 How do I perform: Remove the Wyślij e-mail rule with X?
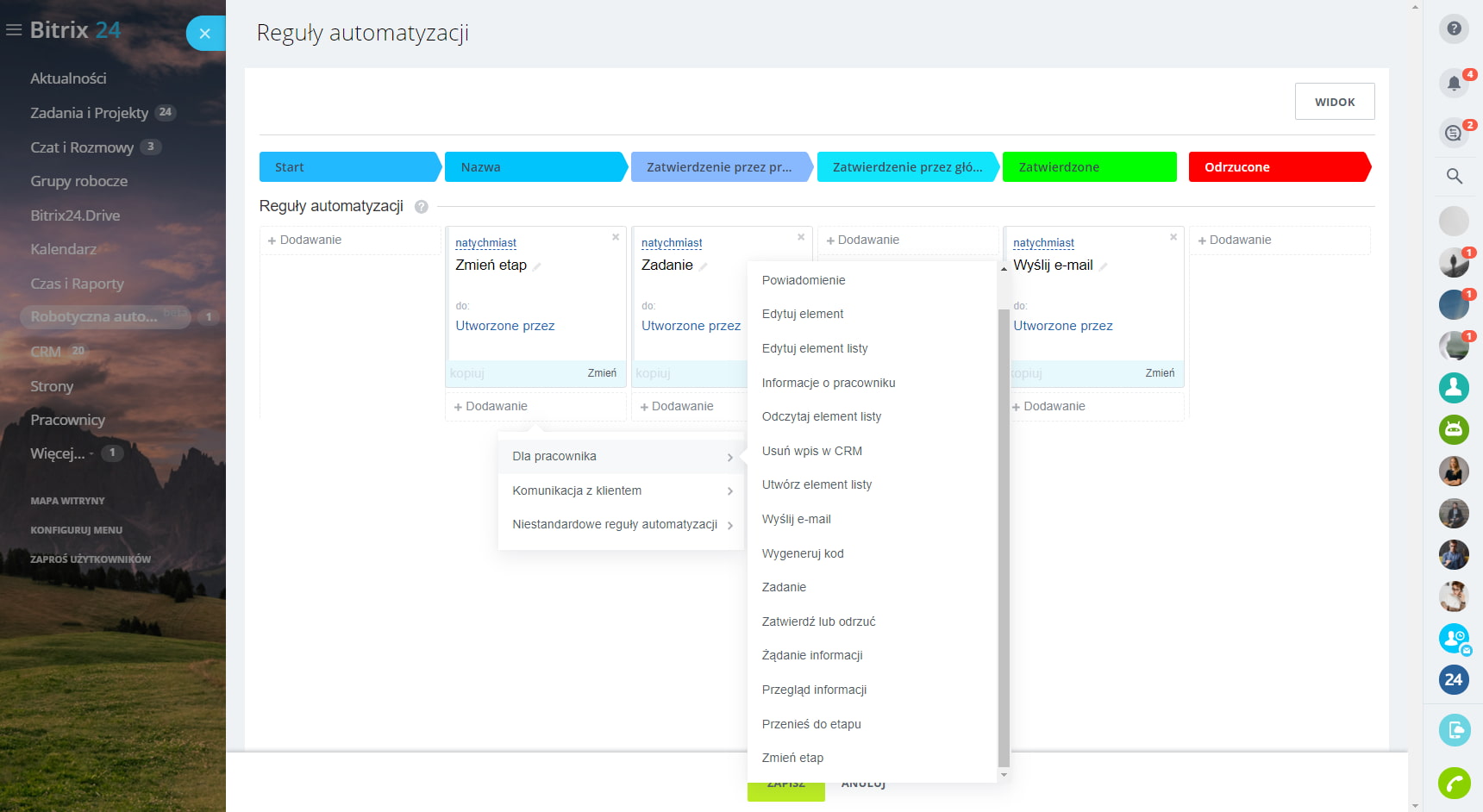pos(1173,237)
